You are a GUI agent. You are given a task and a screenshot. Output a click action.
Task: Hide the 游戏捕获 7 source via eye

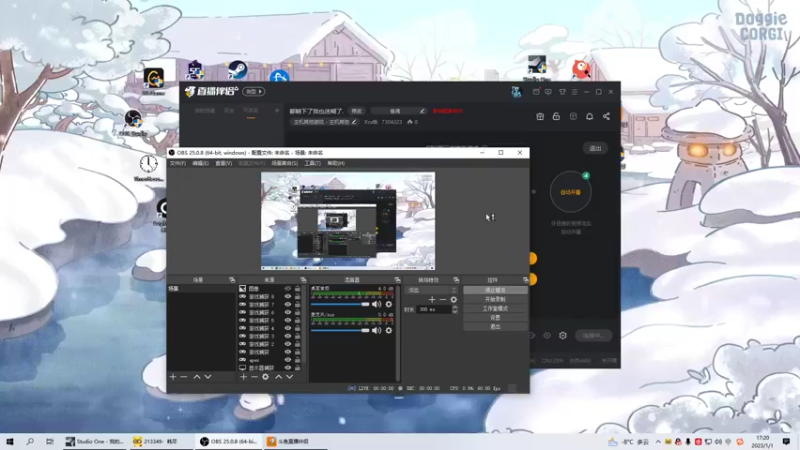[288, 304]
